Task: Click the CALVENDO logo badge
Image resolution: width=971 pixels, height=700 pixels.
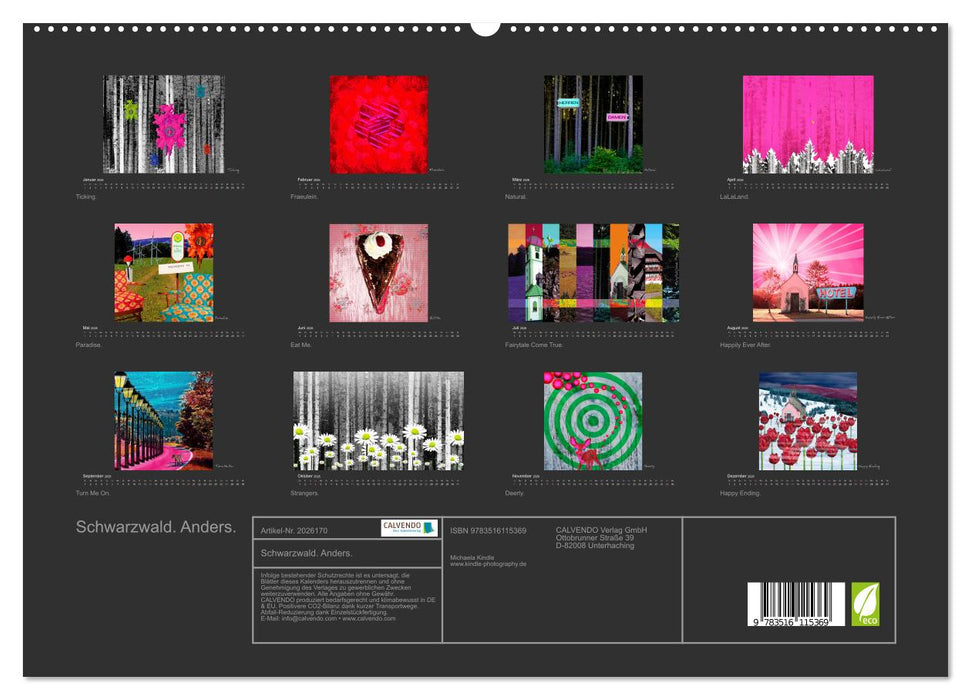Action: (409, 528)
